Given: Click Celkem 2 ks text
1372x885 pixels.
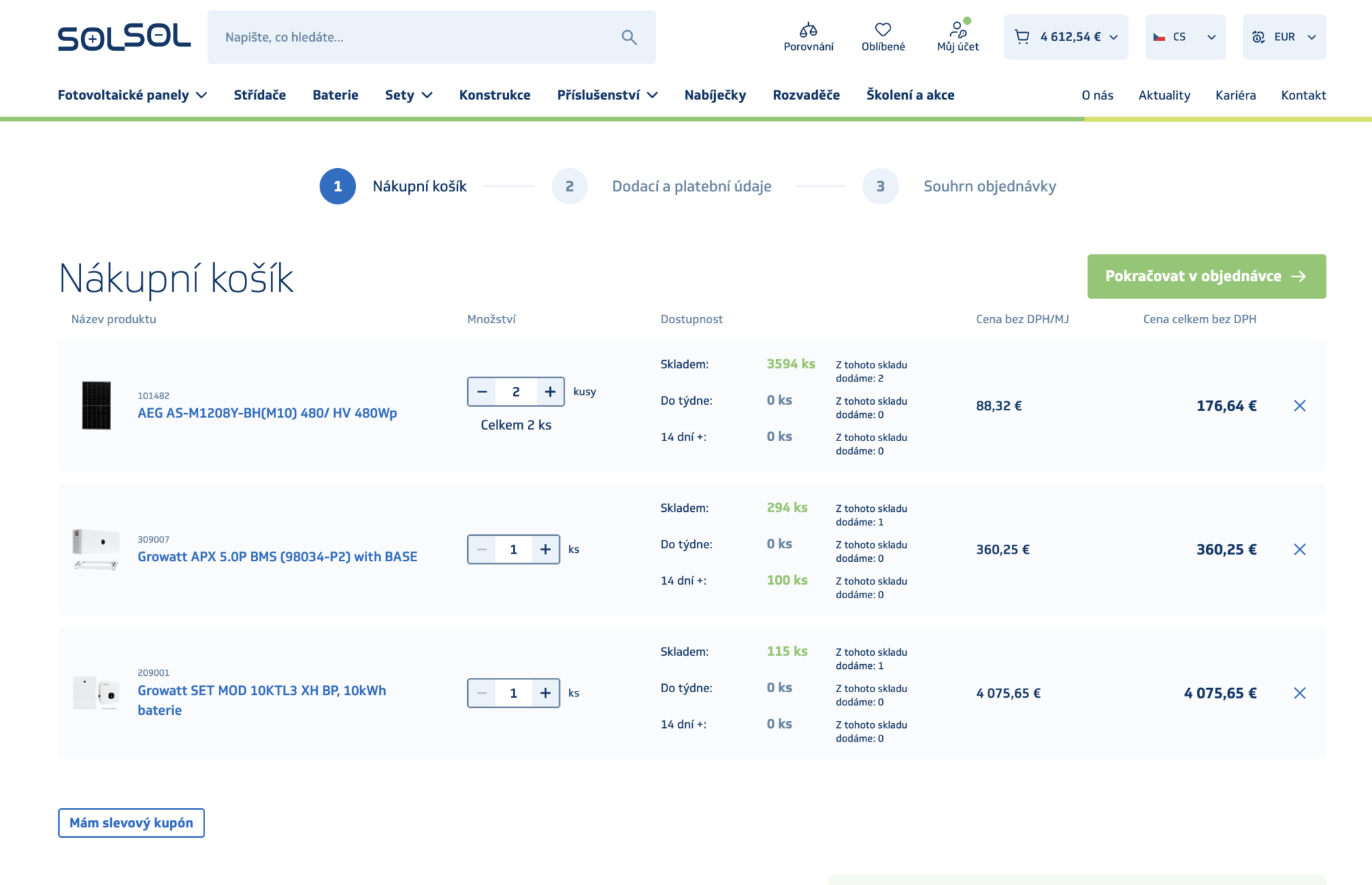Looking at the screenshot, I should click(x=516, y=425).
